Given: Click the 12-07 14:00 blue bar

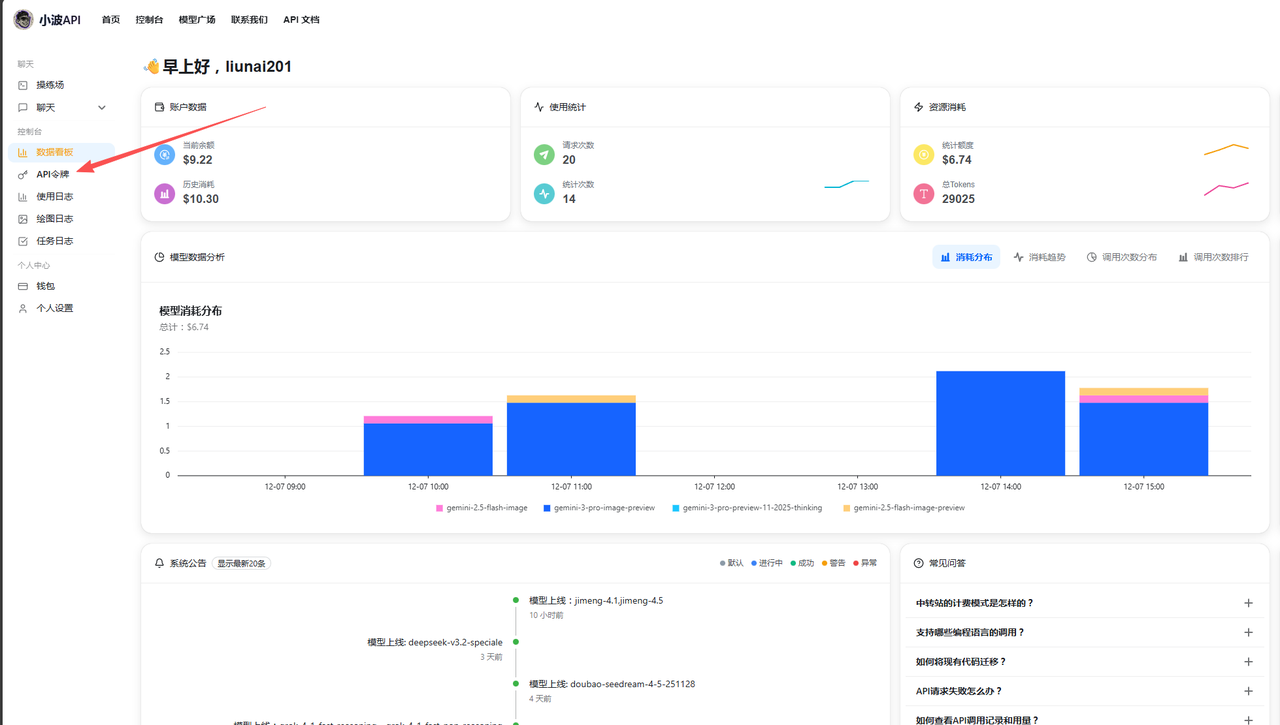Looking at the screenshot, I should coord(1000,423).
